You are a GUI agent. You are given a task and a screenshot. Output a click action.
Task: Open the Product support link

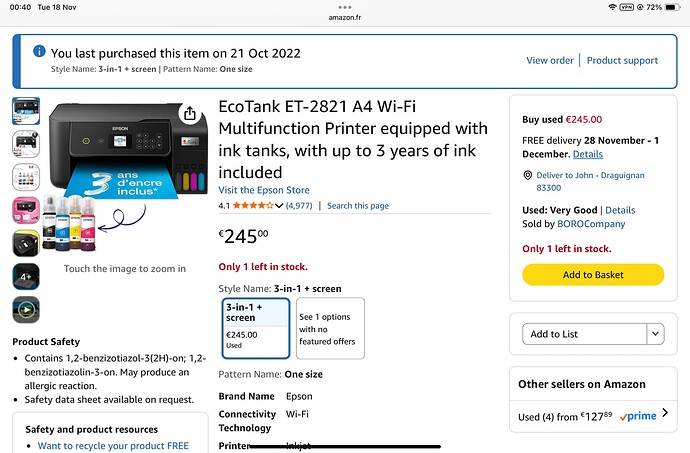pos(622,60)
